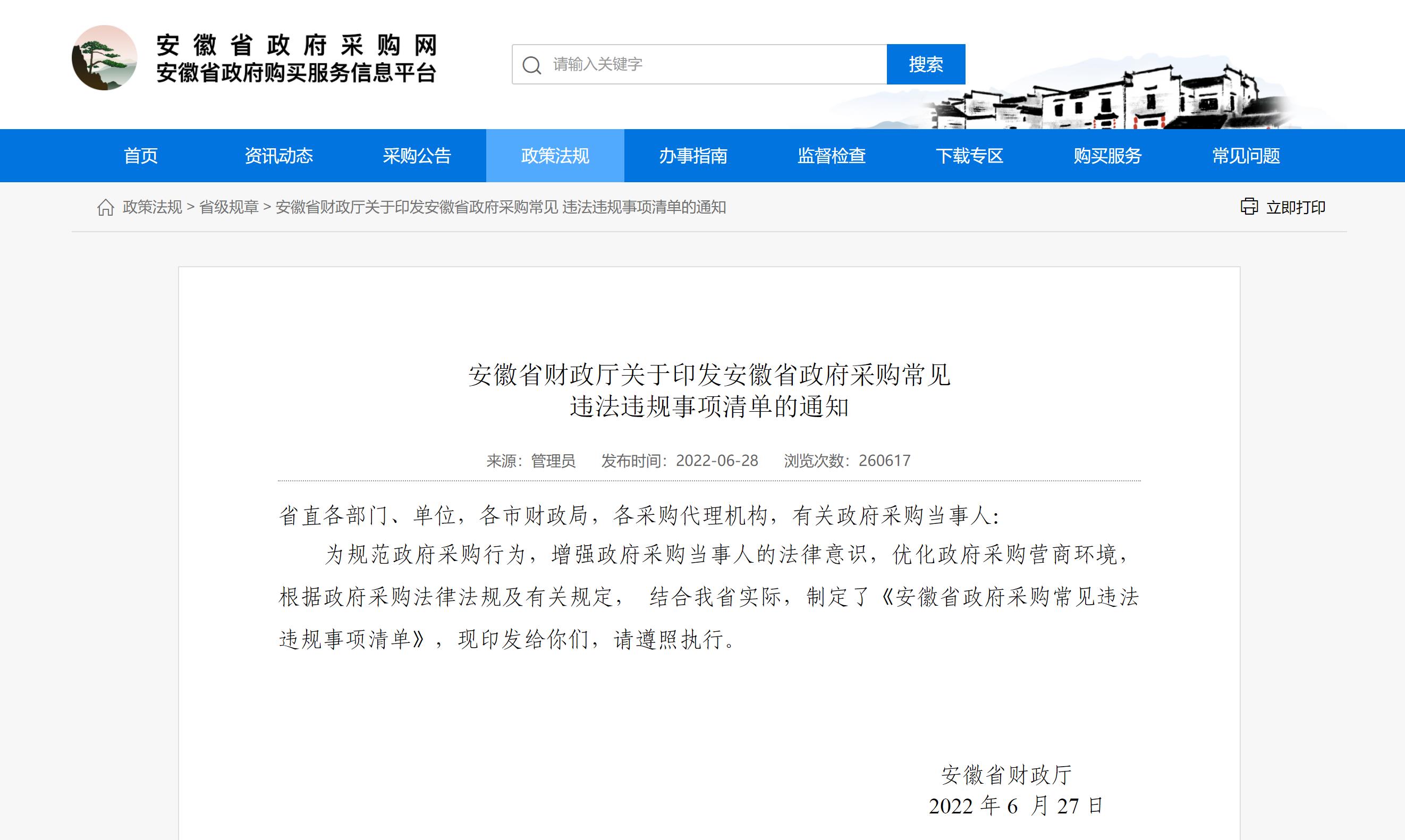1405x840 pixels.
Task: Click the home icon in breadcrumb
Action: pyautogui.click(x=105, y=208)
